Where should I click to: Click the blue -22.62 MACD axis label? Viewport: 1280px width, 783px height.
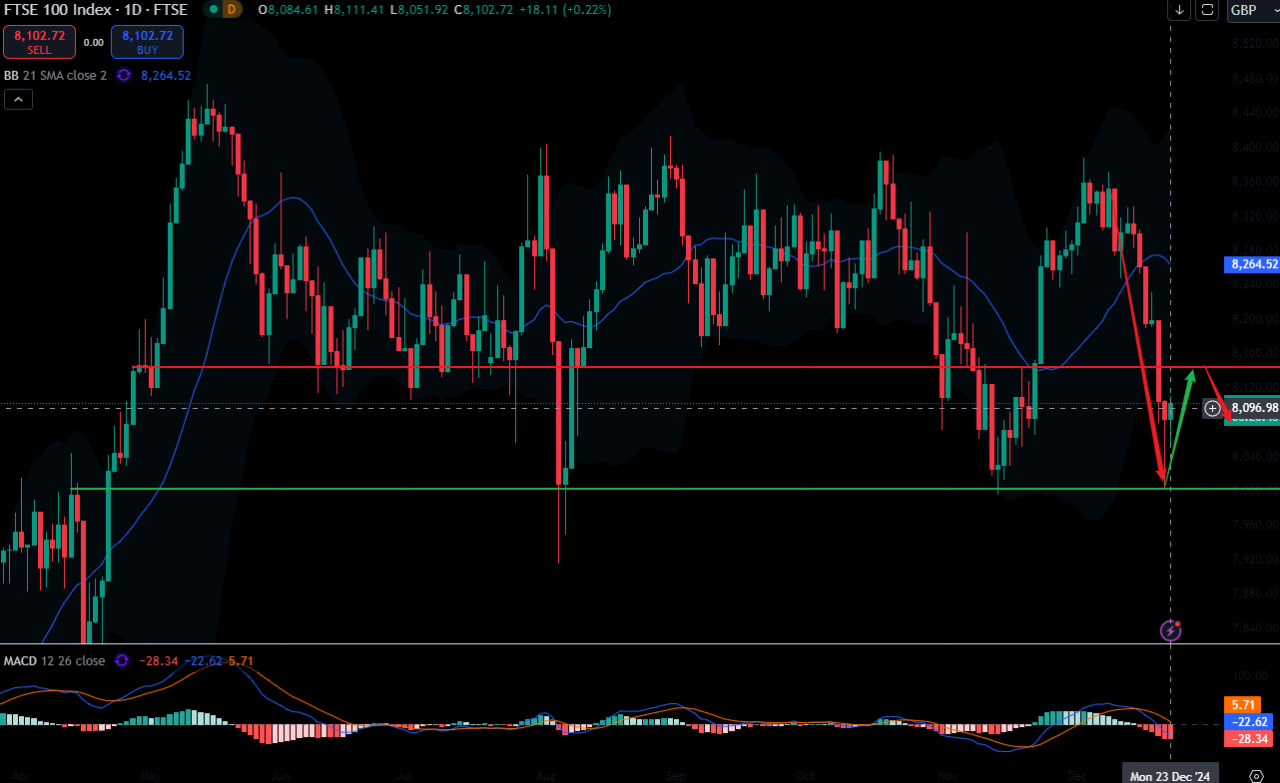click(1249, 721)
